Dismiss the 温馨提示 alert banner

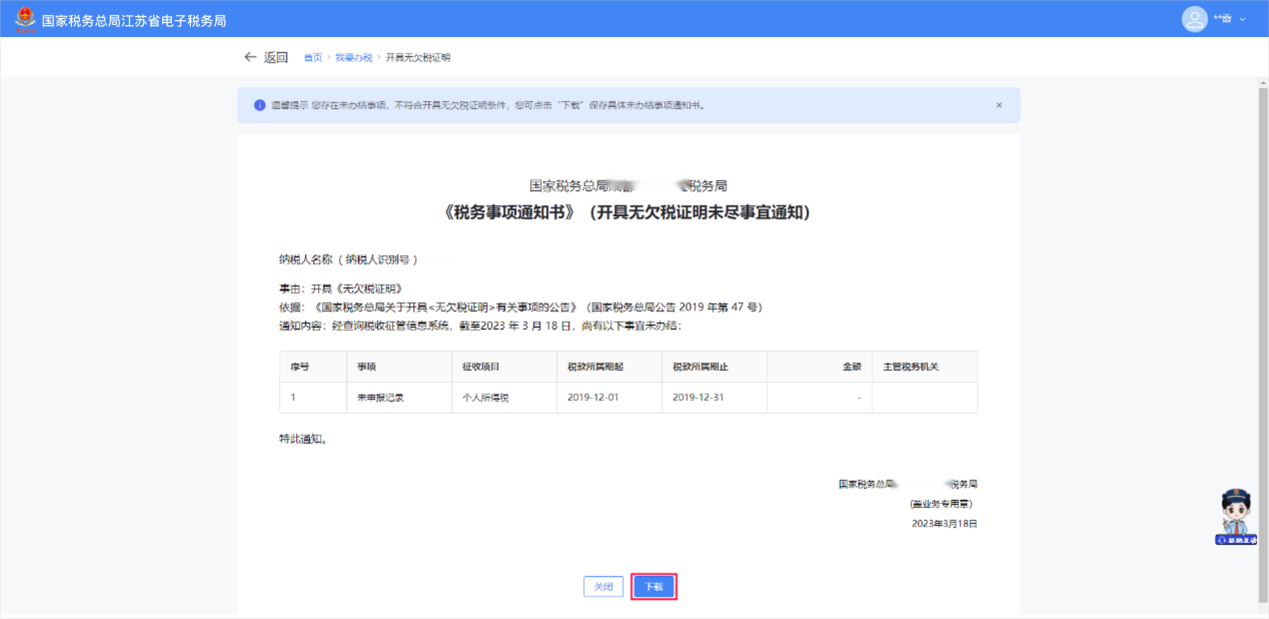click(998, 105)
